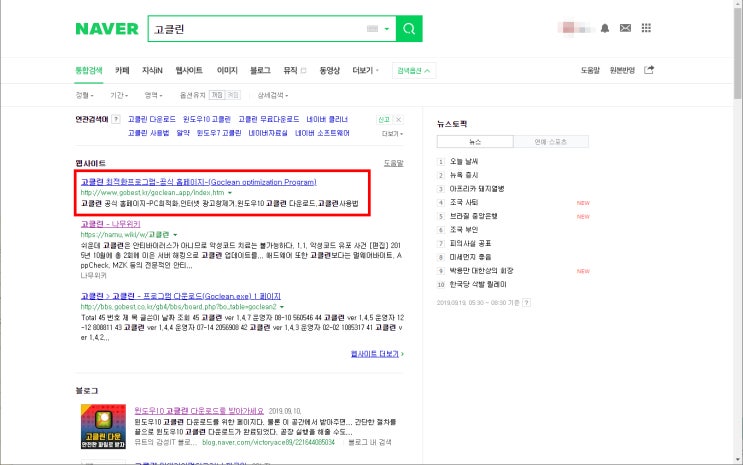Open the 영역 dropdown
This screenshot has width=743, height=465.
pos(154,95)
